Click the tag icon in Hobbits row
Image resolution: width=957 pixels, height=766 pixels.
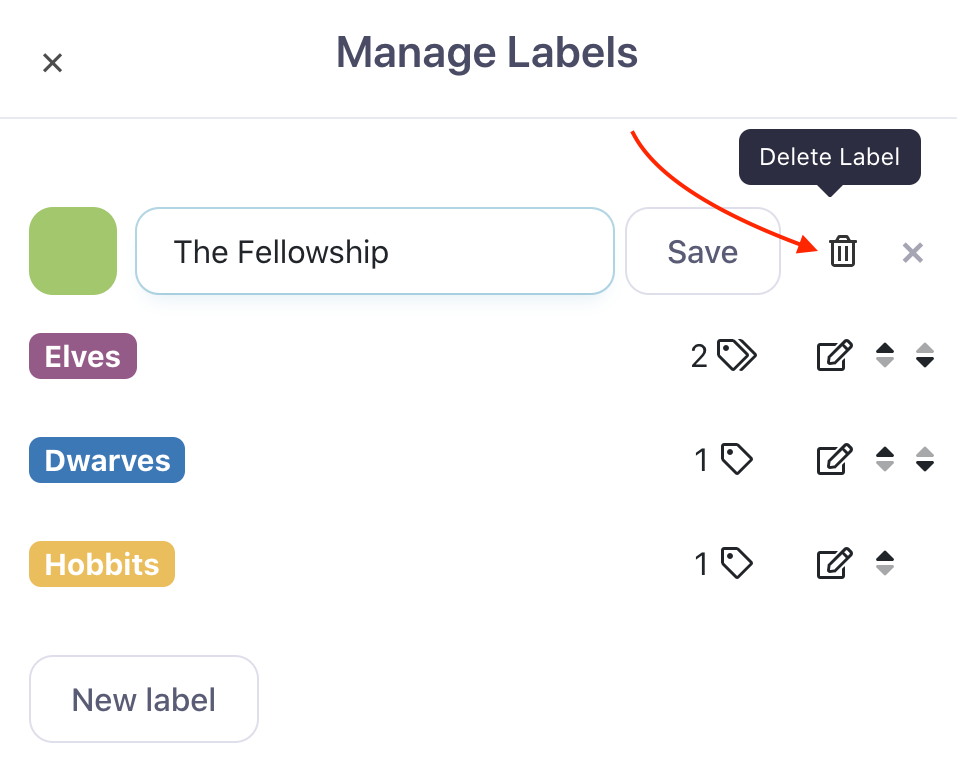click(x=737, y=564)
